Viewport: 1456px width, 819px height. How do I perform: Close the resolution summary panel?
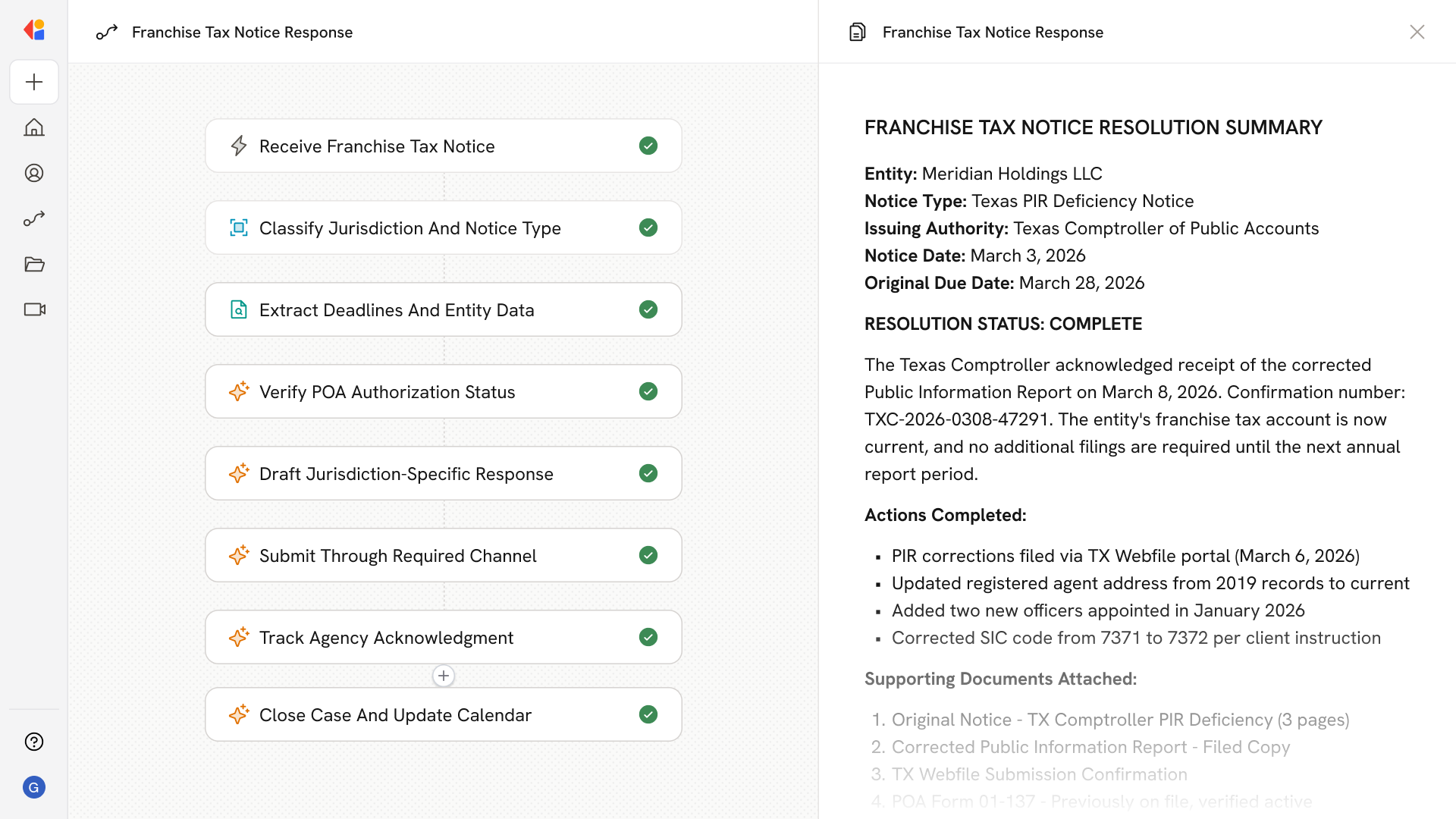(1417, 32)
